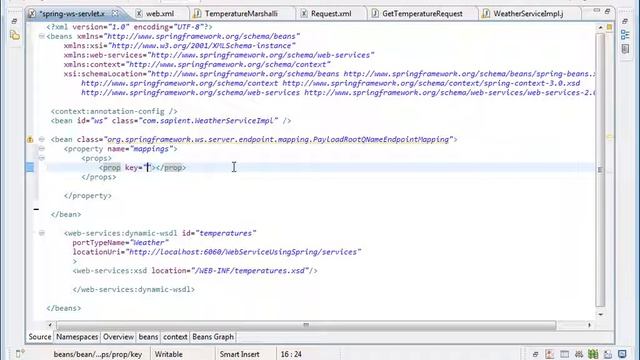Image resolution: width=640 pixels, height=360 pixels.
Task: Click the Writable status bar entry
Action: click(169, 354)
